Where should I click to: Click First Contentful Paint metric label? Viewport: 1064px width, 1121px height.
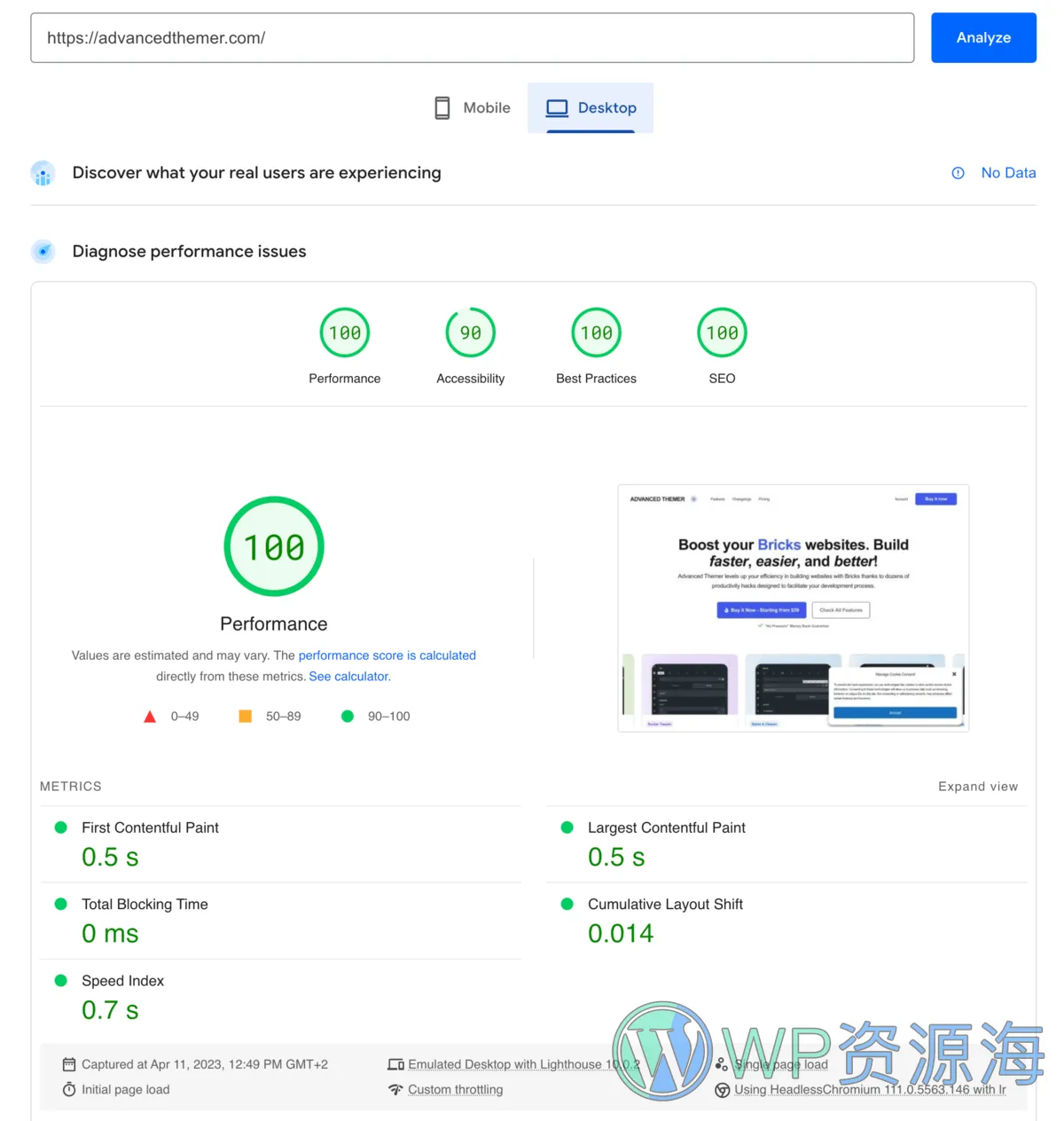(150, 827)
